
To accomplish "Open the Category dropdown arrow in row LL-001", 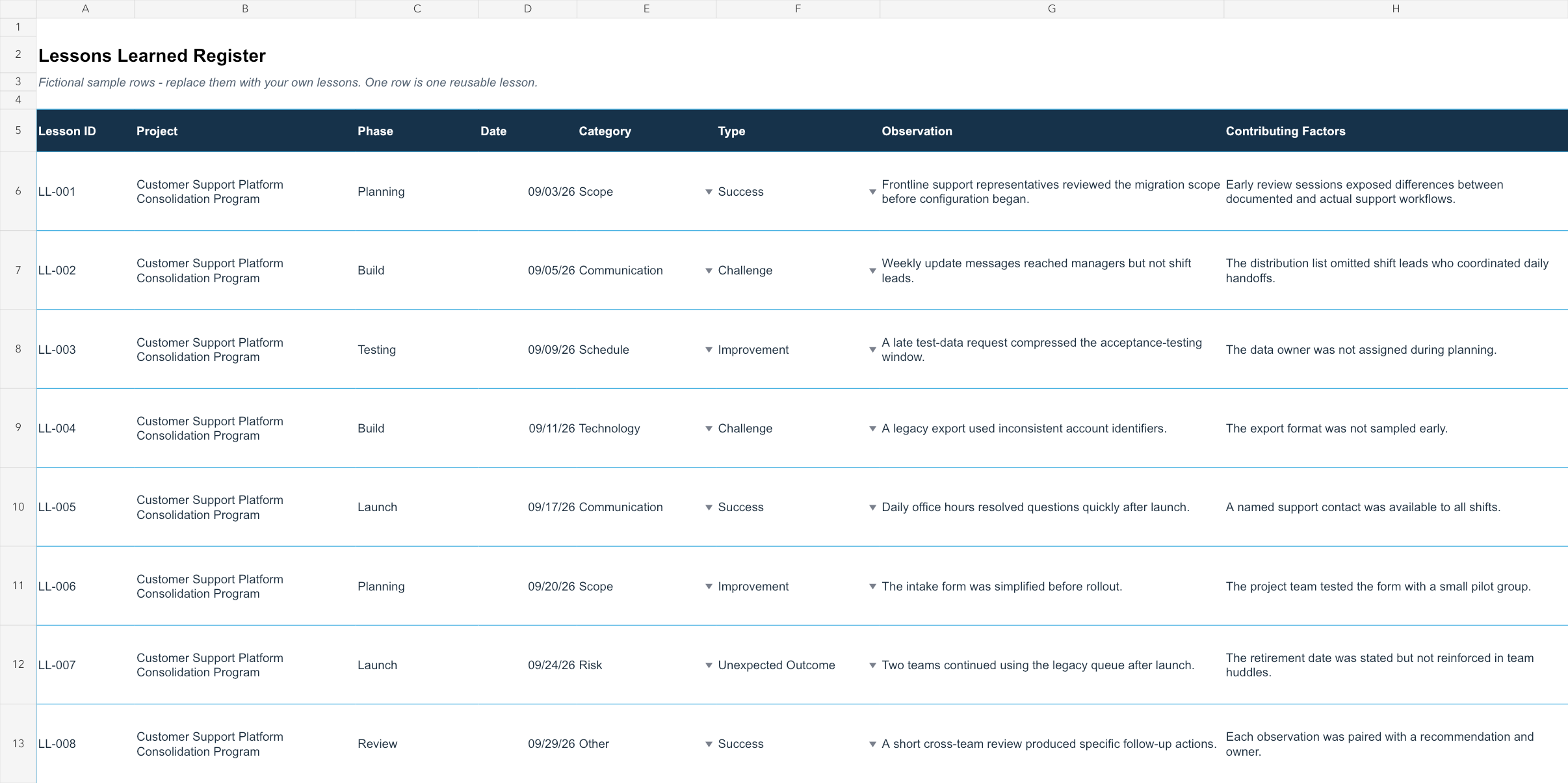I will point(709,192).
